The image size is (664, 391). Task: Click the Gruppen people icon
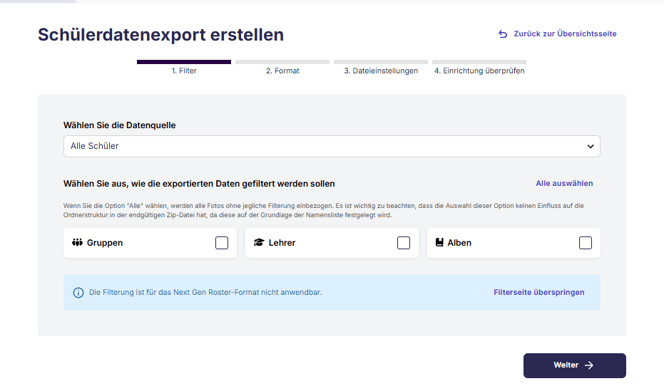click(77, 242)
